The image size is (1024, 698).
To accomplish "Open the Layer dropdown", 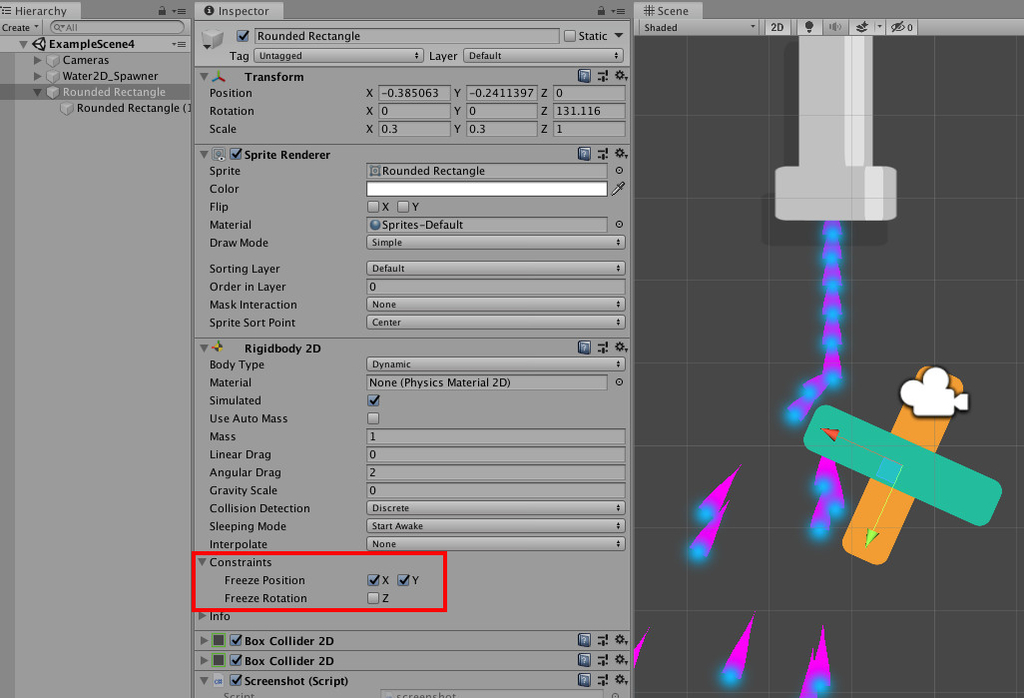I will click(543, 56).
